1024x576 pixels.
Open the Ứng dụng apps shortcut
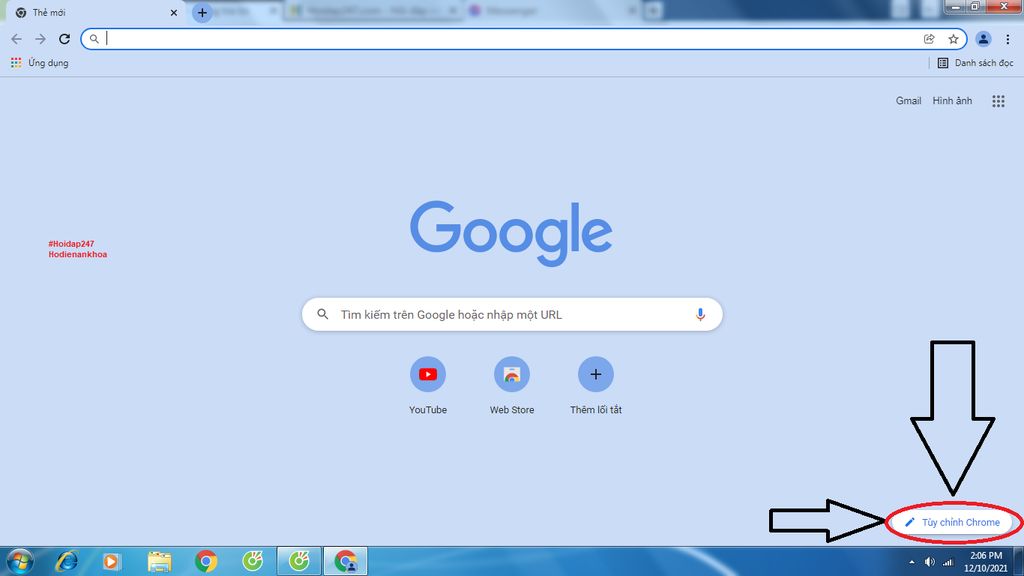coord(39,63)
